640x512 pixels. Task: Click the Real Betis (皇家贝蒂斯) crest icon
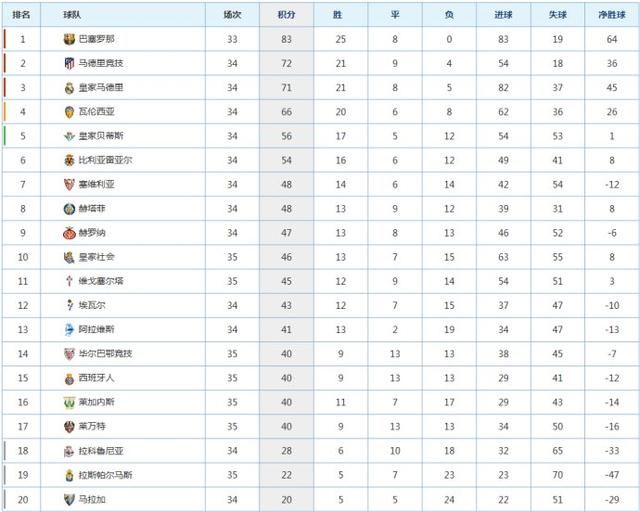(x=68, y=135)
